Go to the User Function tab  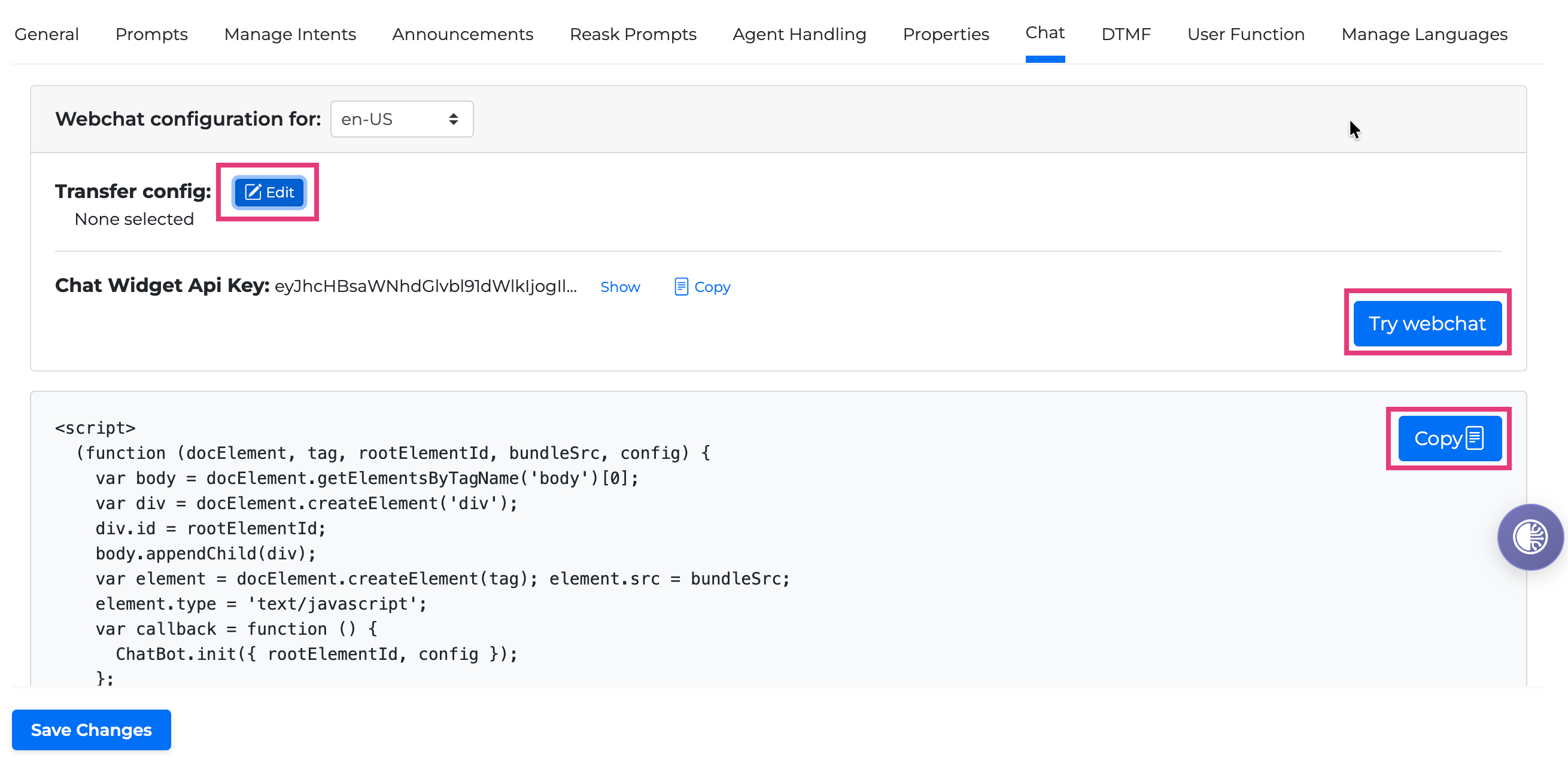(1246, 34)
